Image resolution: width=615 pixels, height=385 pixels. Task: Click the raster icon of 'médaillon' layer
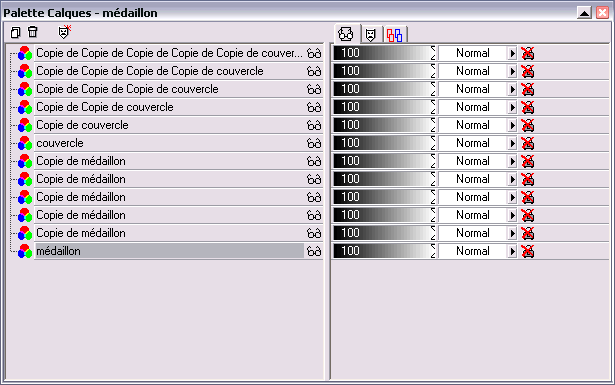(25, 251)
